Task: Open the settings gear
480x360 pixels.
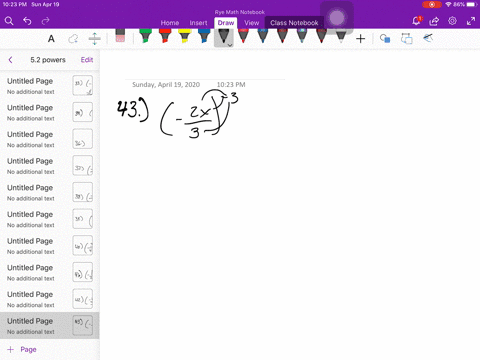Action: [452, 21]
